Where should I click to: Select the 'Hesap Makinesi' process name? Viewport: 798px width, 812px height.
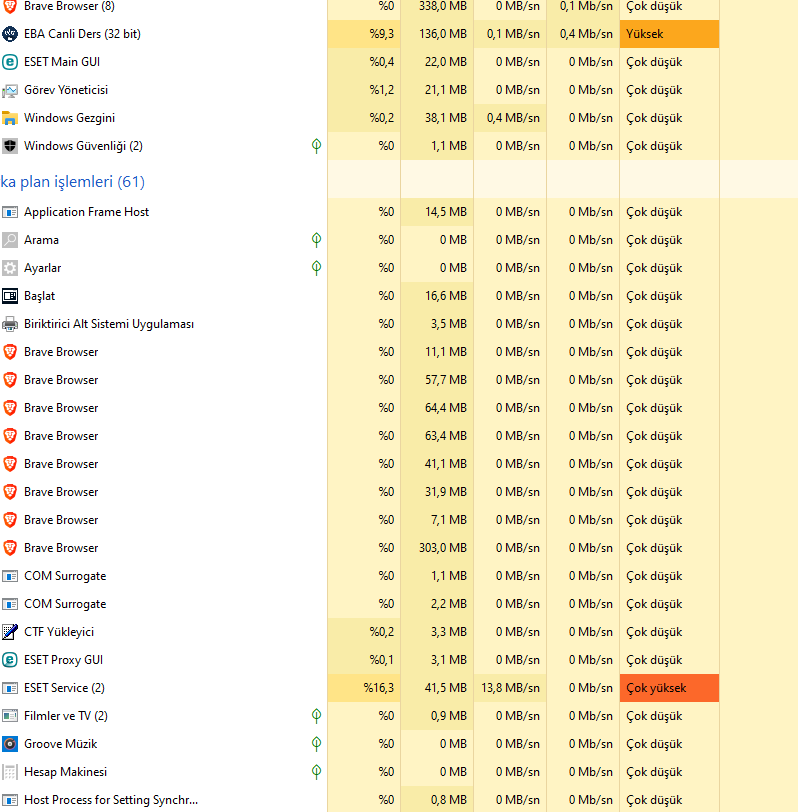[65, 772]
